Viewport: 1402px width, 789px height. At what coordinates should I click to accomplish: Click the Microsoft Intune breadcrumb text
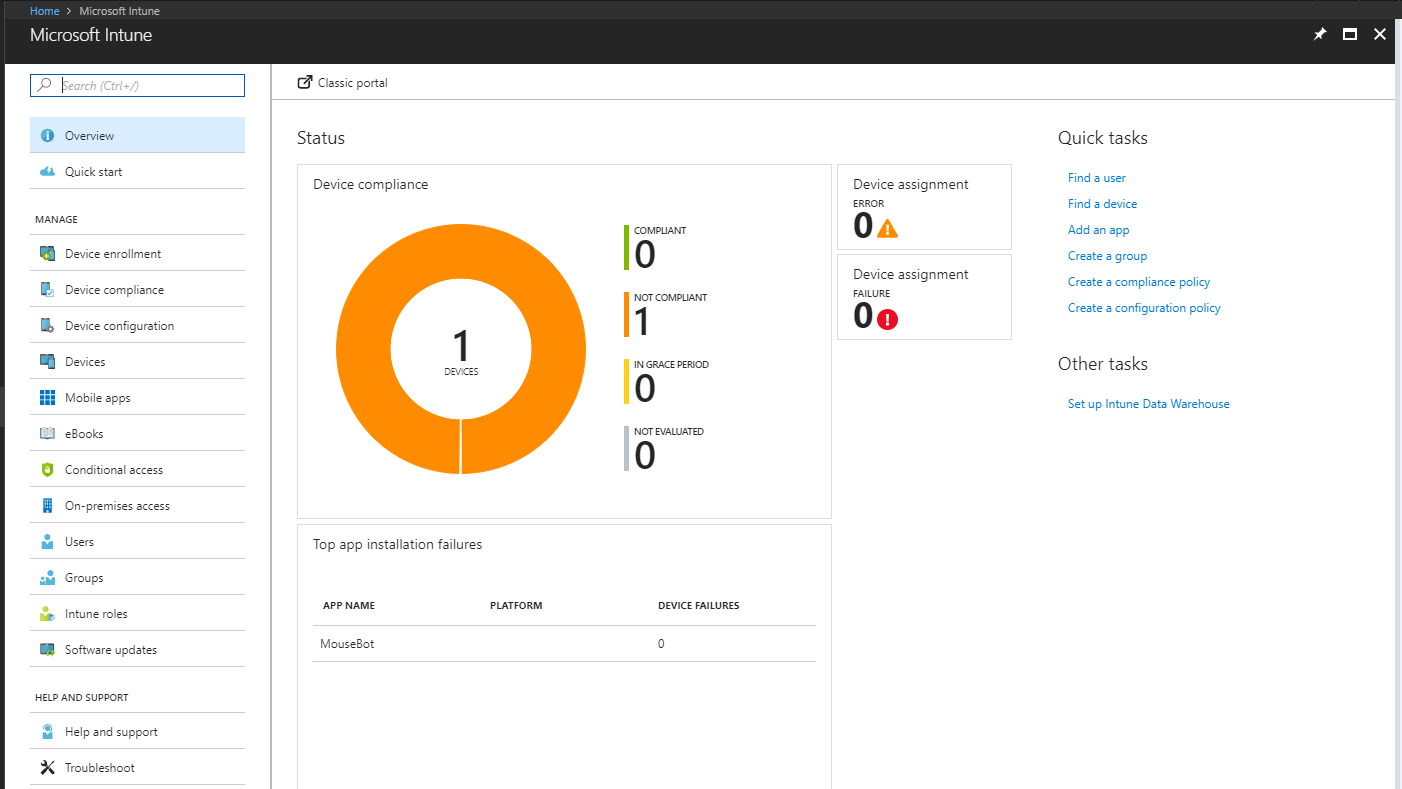pyautogui.click(x=119, y=11)
